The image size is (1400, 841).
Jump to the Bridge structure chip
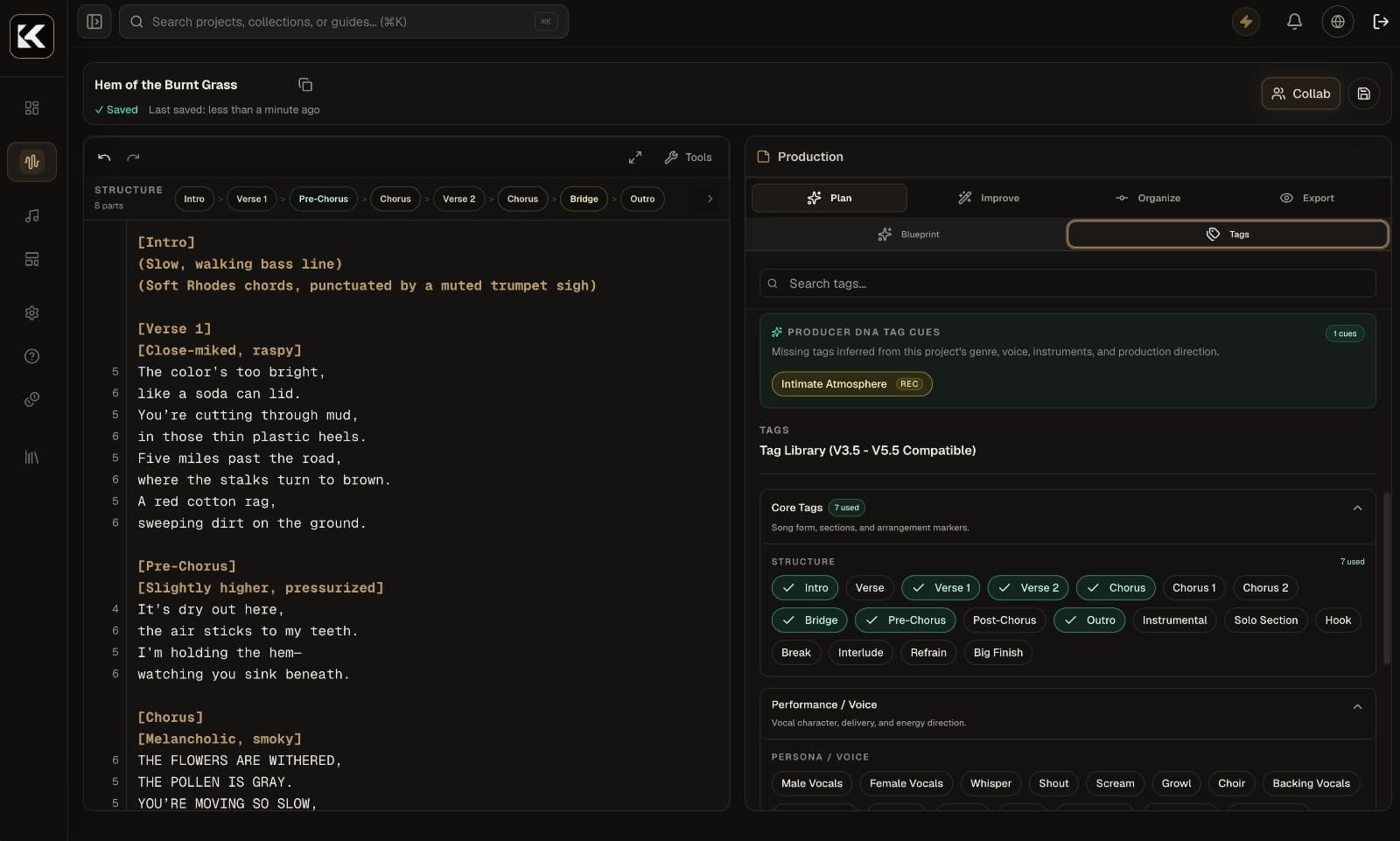tap(584, 199)
